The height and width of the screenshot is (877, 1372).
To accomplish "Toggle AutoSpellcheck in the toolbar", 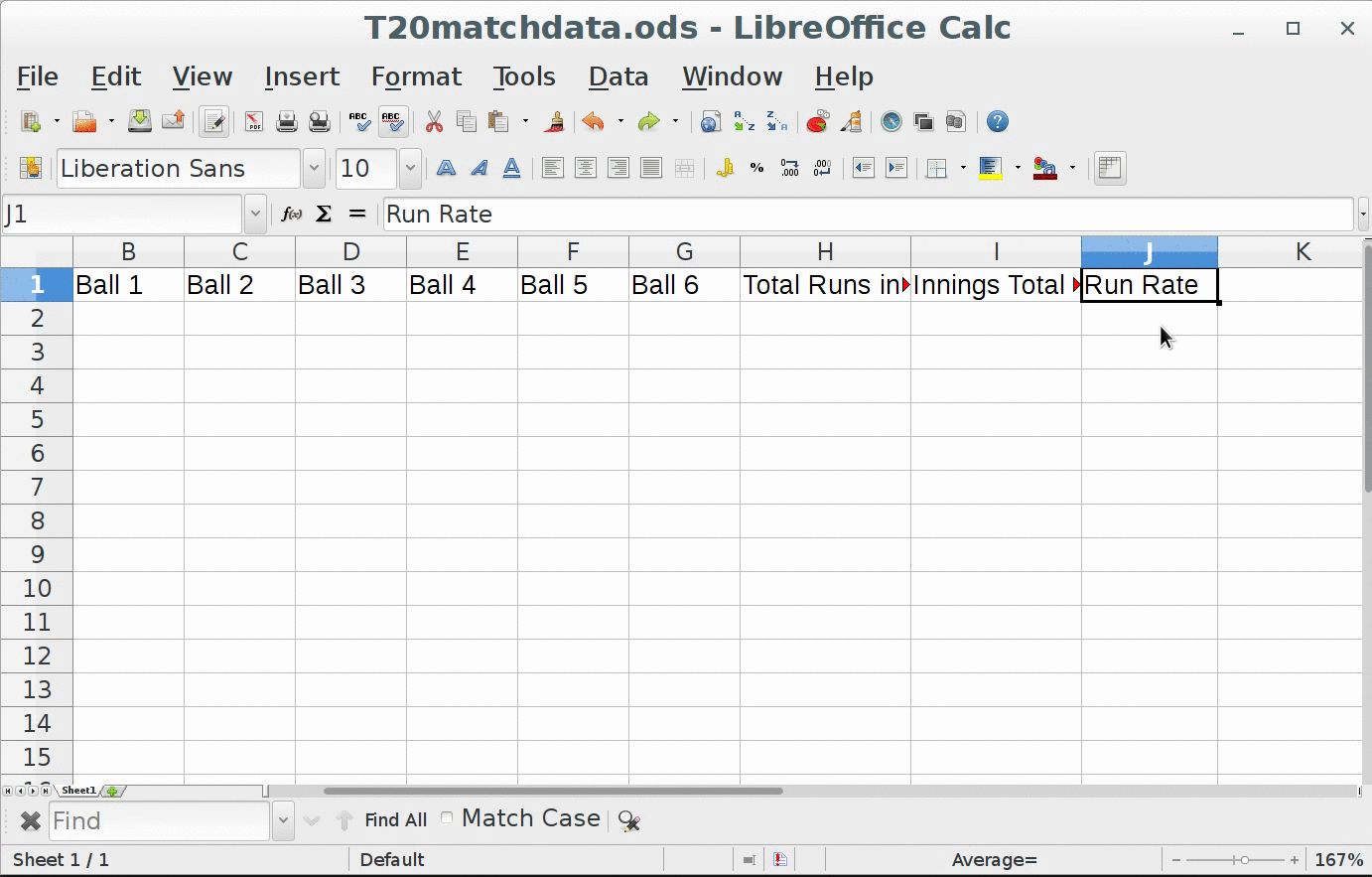I will point(392,122).
